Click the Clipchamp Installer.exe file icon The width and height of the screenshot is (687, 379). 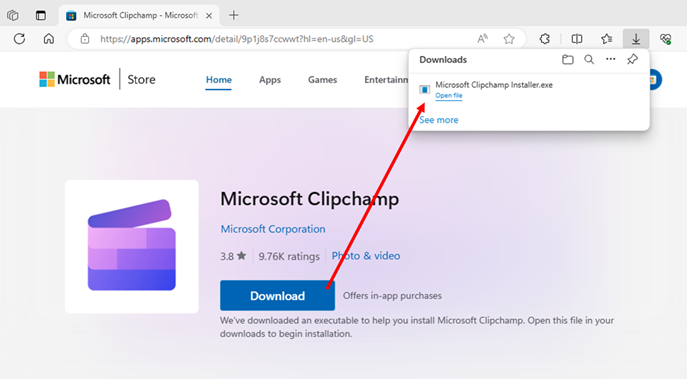click(424, 89)
